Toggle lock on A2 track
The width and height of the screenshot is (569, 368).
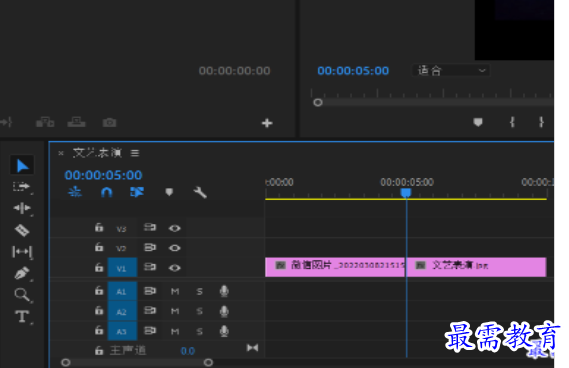pos(99,311)
